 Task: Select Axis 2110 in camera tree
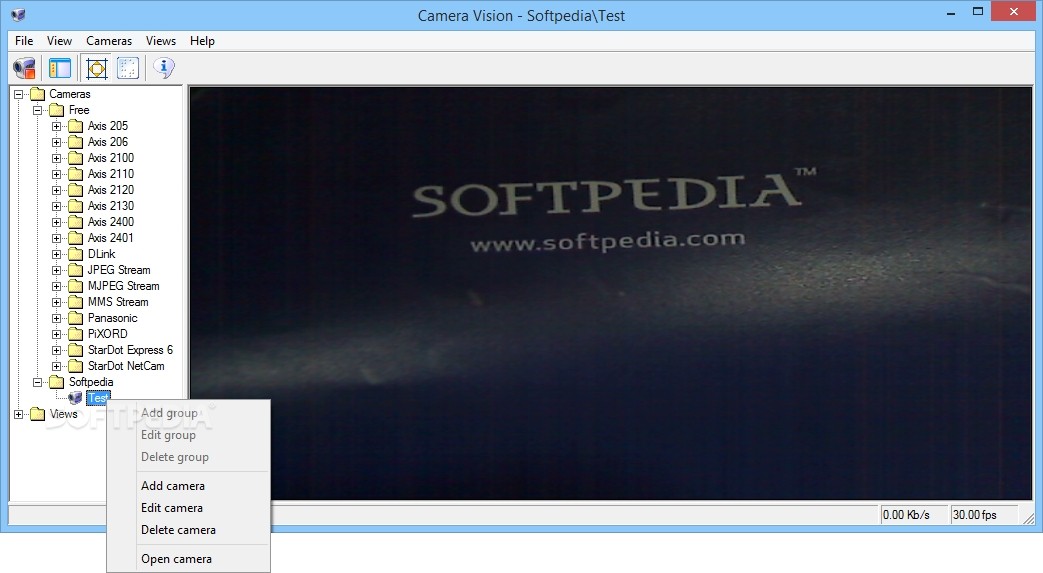pyautogui.click(x=110, y=174)
